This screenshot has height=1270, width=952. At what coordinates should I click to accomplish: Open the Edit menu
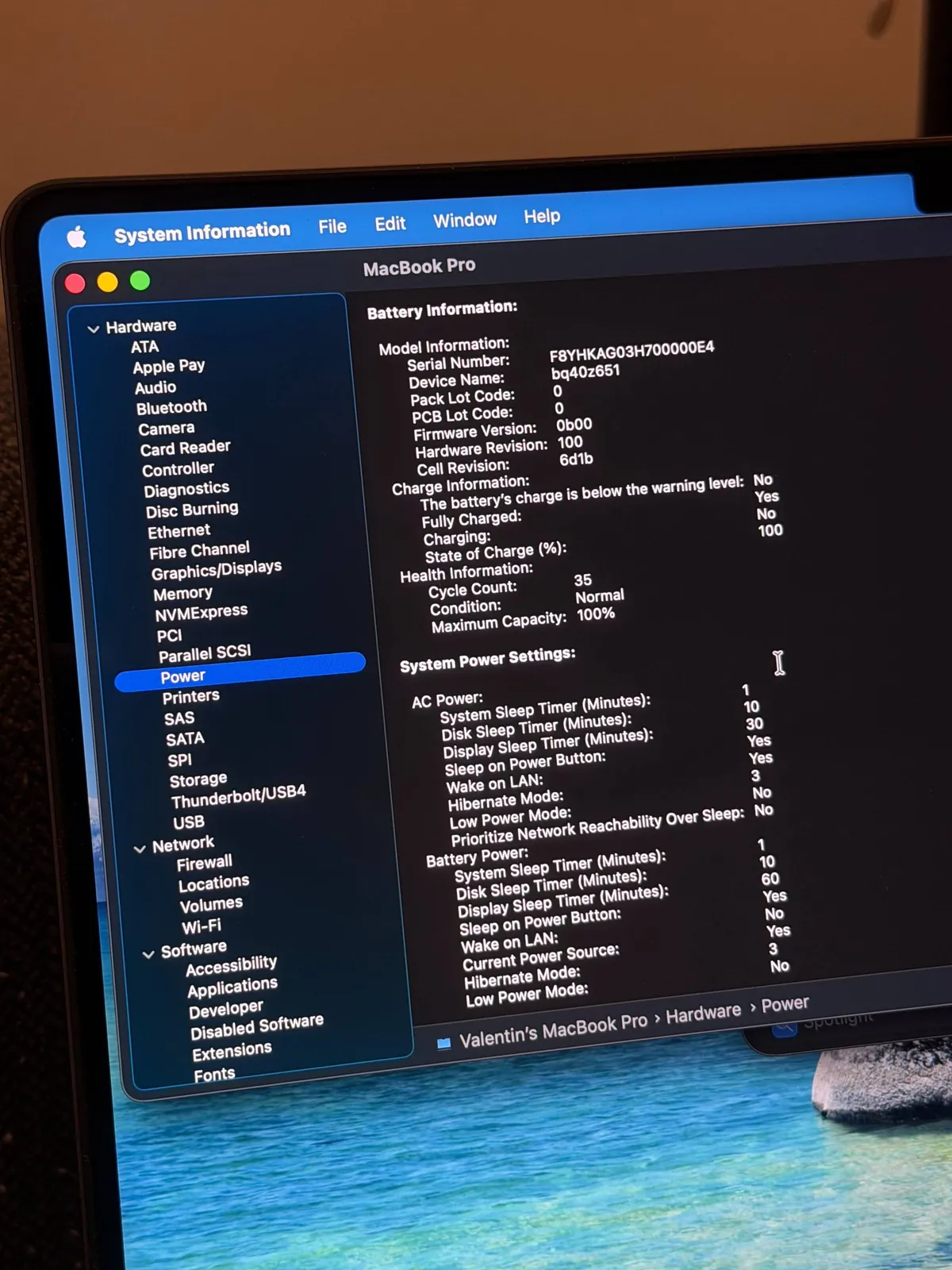[x=390, y=224]
